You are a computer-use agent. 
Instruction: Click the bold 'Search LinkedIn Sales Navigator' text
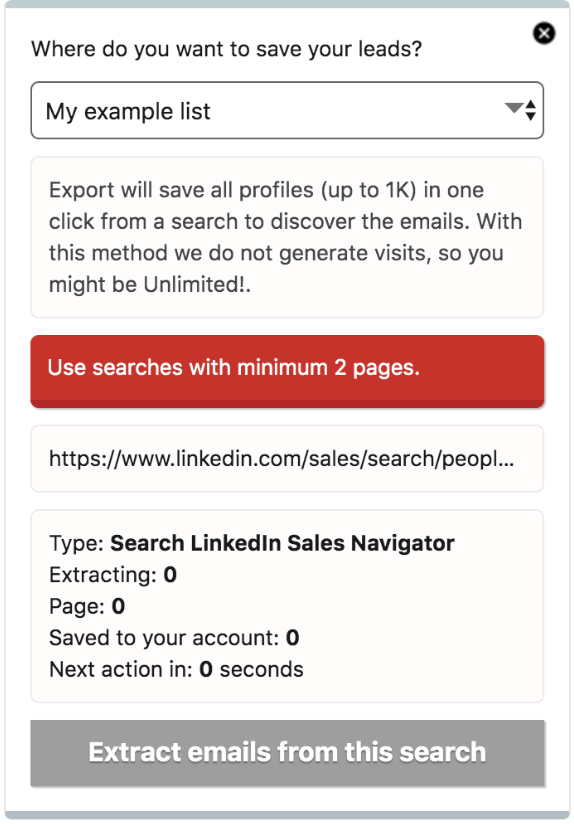point(282,543)
